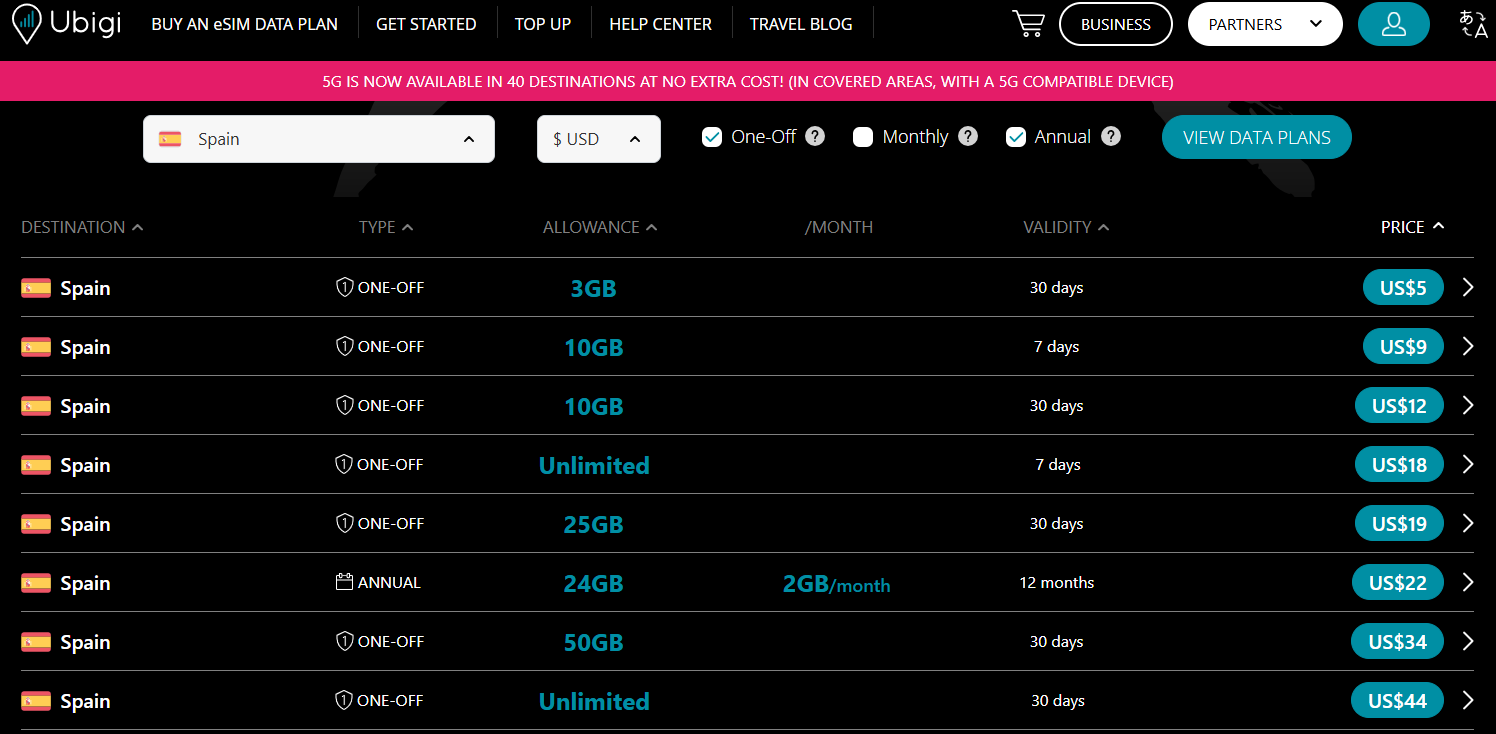Click the 2GB/month text
Screen dimensions: 1496x734
pyautogui.click(x=836, y=584)
